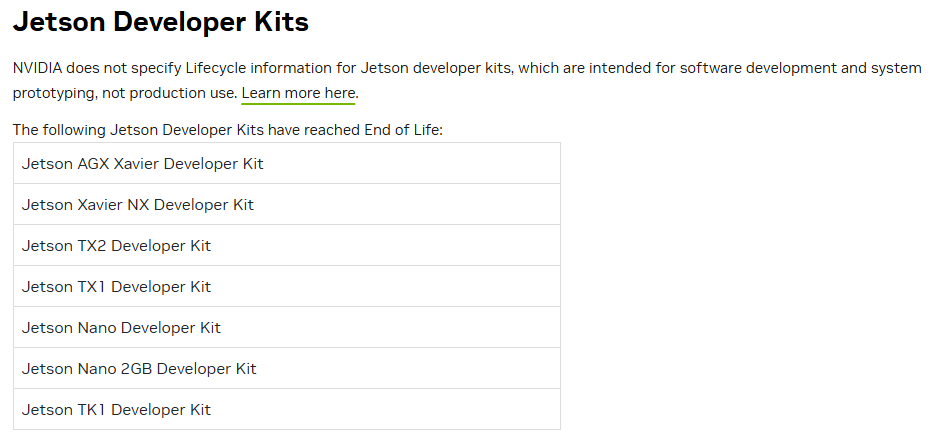The height and width of the screenshot is (441, 945).
Task: Select the Jetson TK1 Developer Kit row
Action: pyautogui.click(x=287, y=409)
